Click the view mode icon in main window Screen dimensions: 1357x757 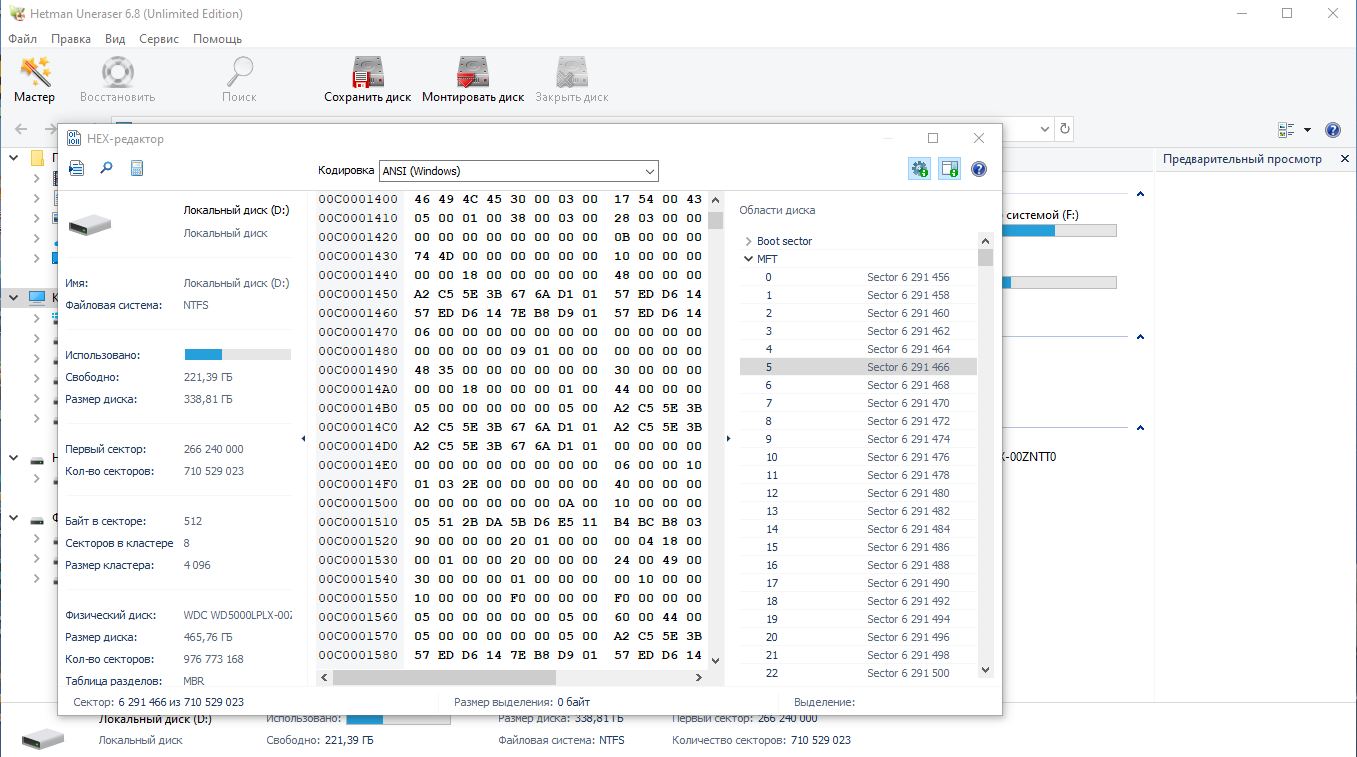tap(1286, 130)
